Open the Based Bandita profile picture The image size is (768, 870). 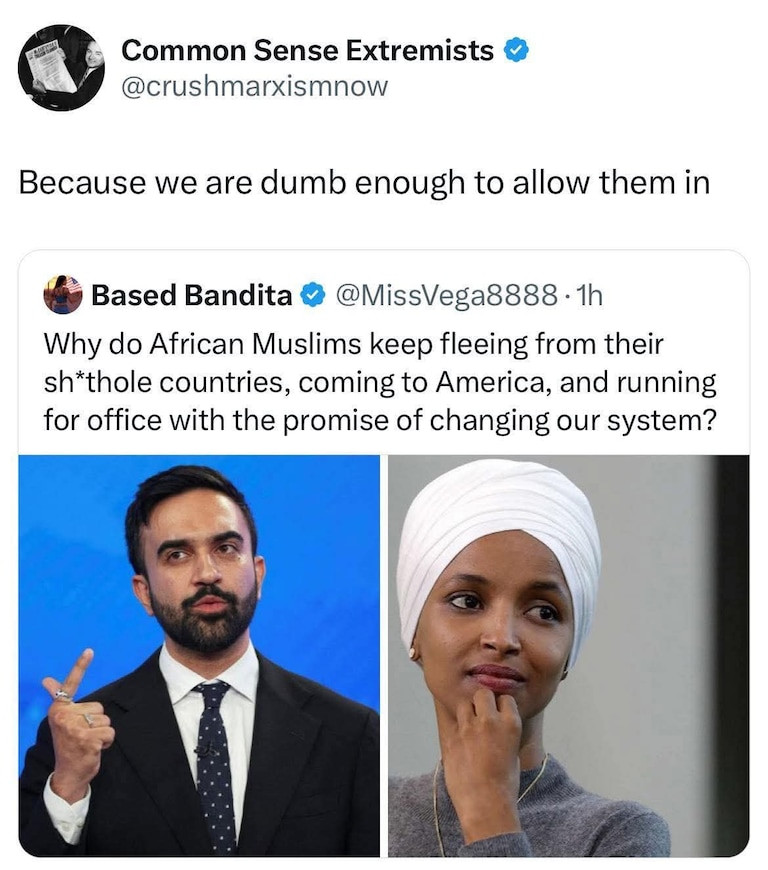click(63, 295)
